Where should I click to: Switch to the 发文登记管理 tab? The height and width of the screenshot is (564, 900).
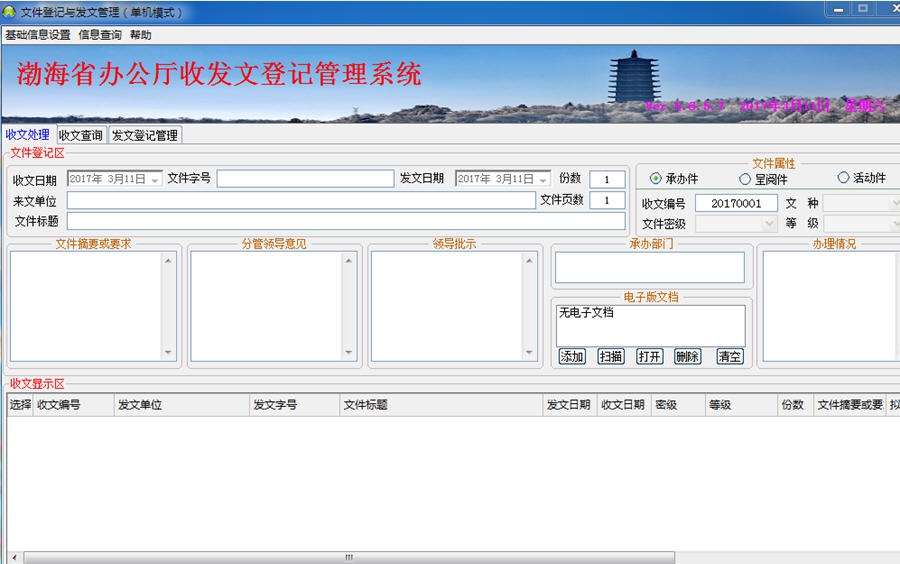145,135
